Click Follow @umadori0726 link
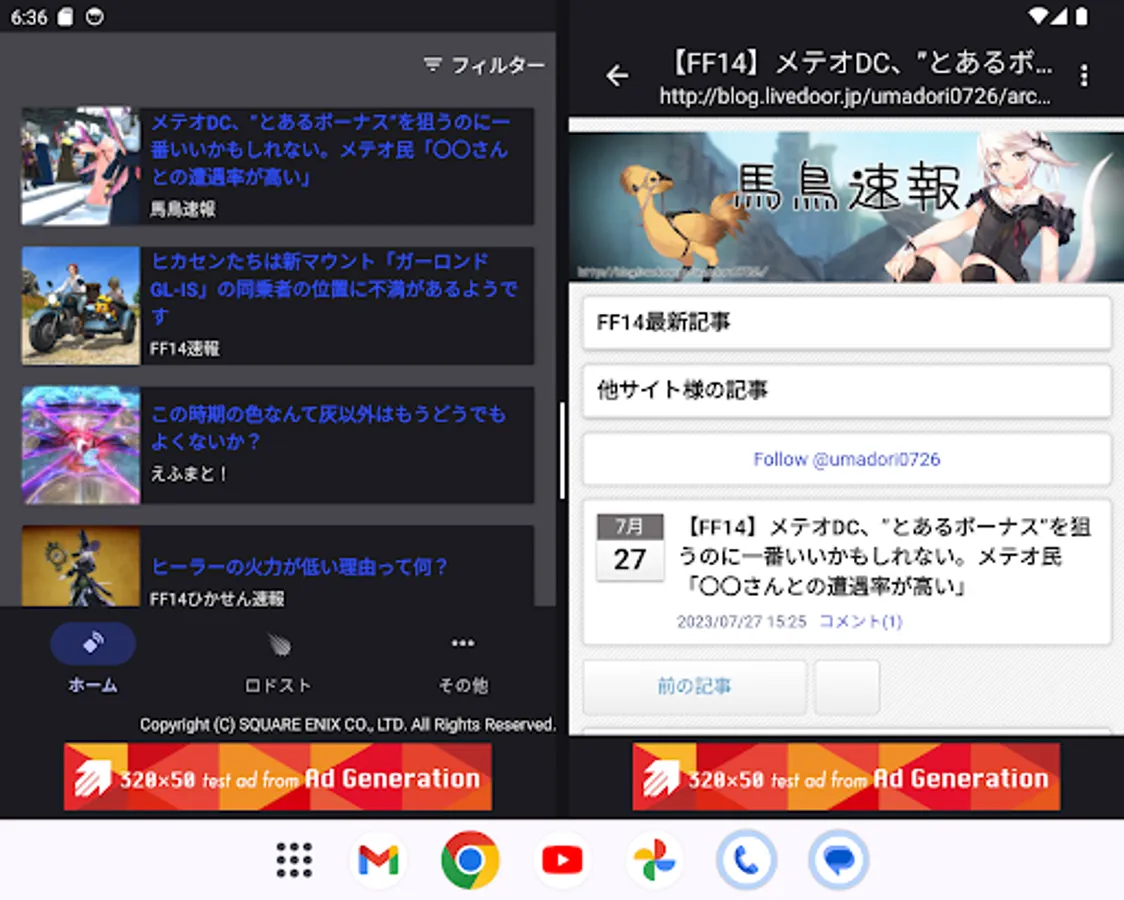Viewport: 1124px width, 900px height. pos(847,459)
